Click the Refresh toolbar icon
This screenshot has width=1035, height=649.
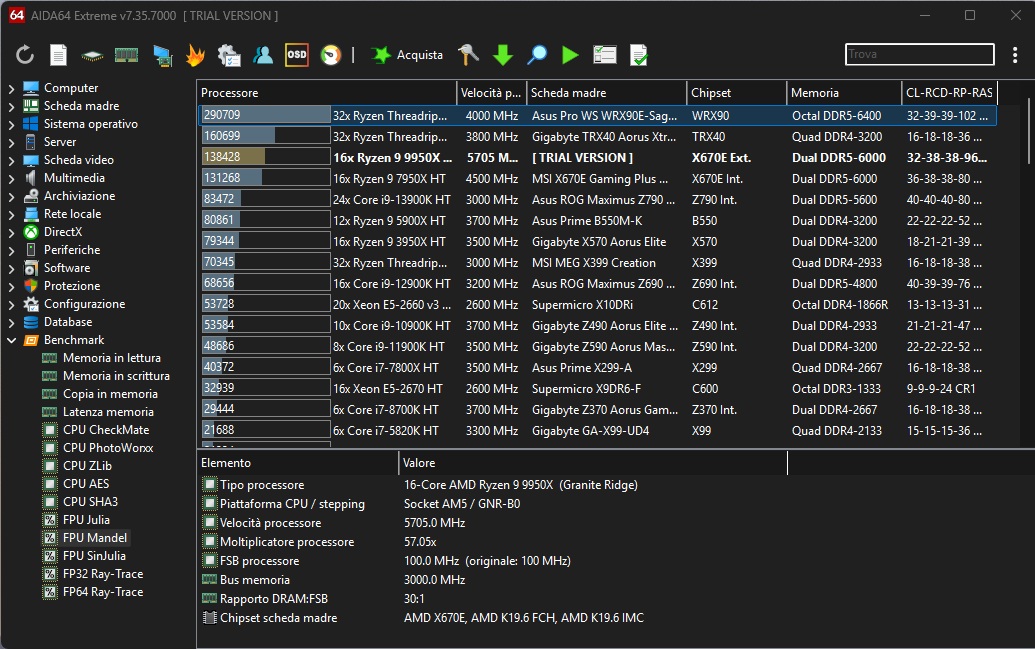click(x=25, y=55)
